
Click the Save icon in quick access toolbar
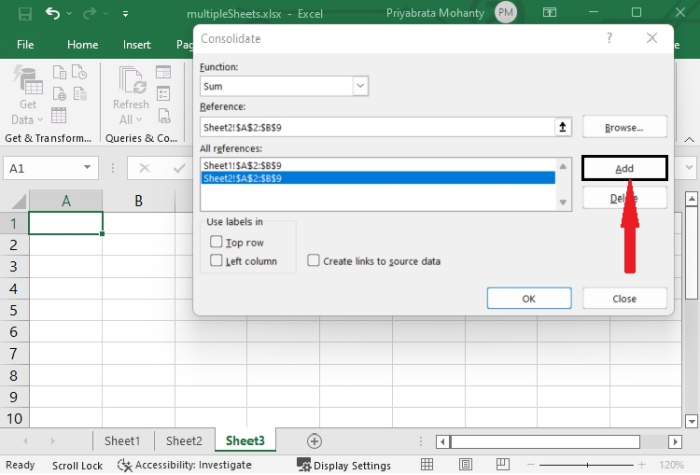(x=23, y=14)
